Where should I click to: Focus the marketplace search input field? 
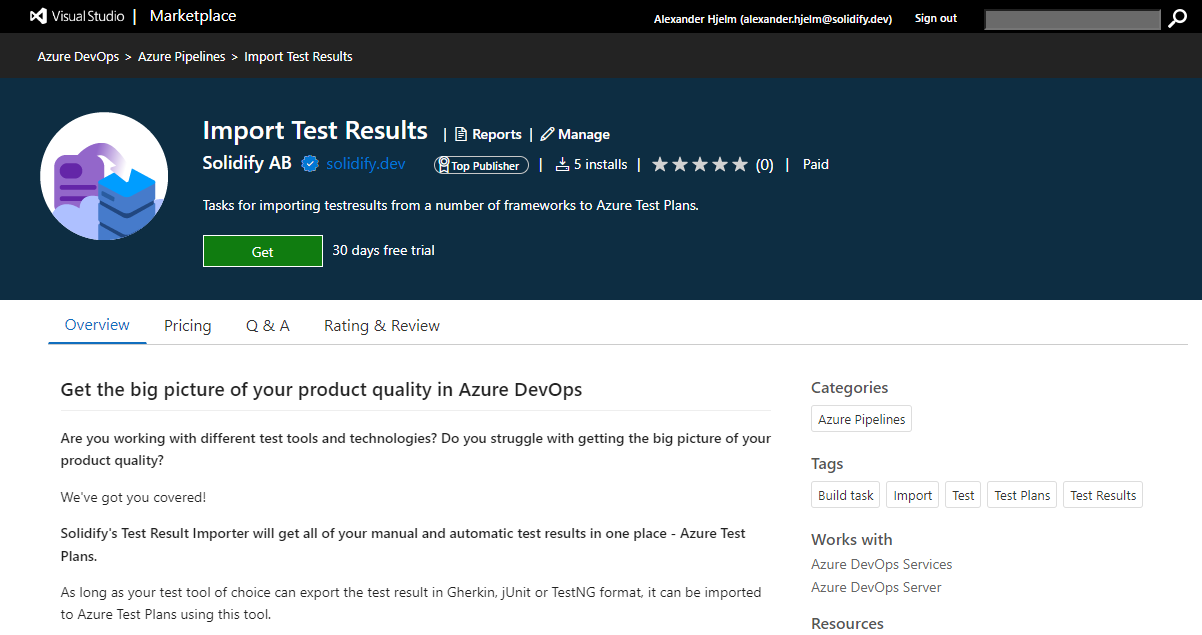coord(1073,19)
